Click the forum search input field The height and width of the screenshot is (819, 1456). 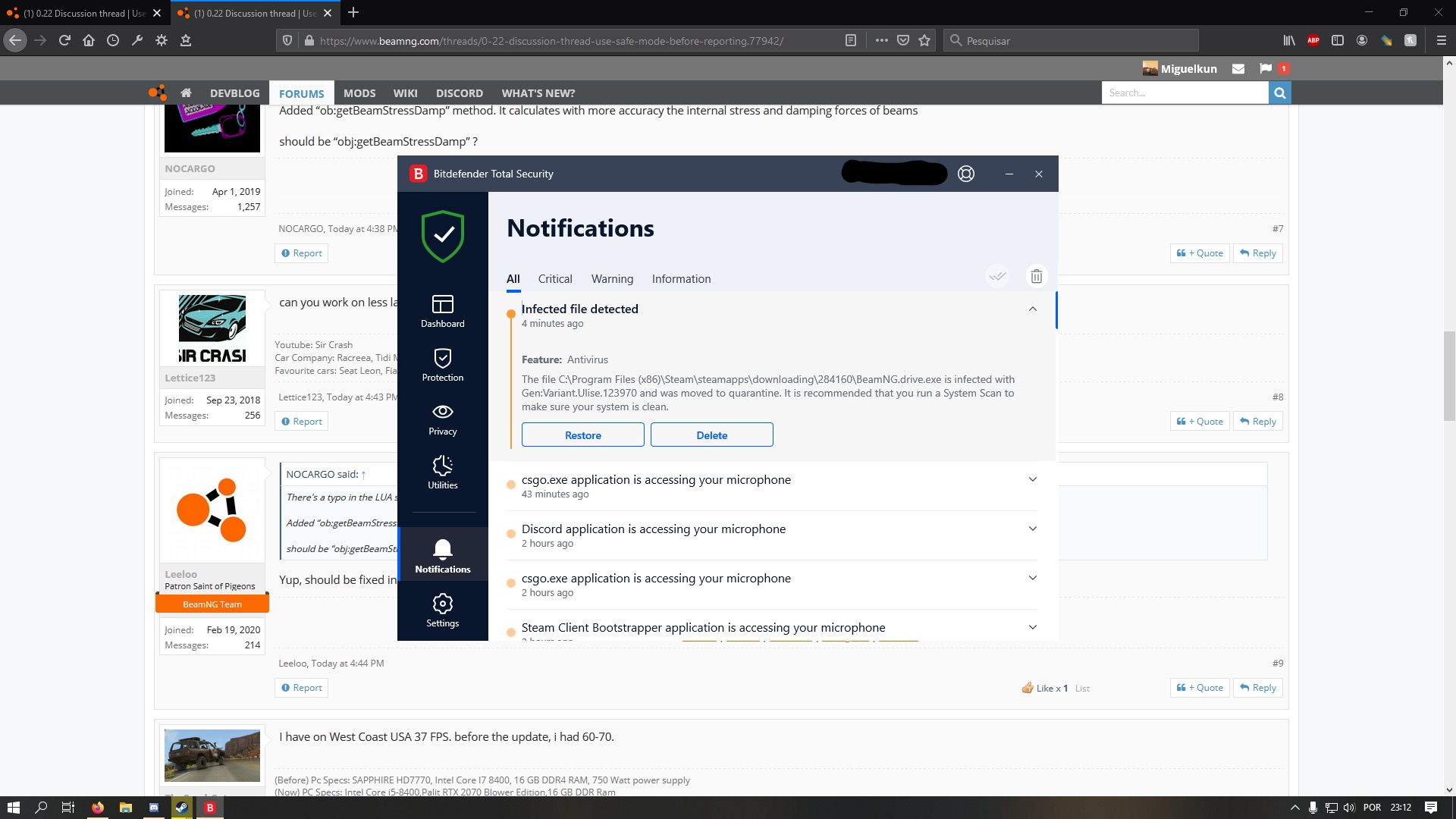click(1184, 93)
